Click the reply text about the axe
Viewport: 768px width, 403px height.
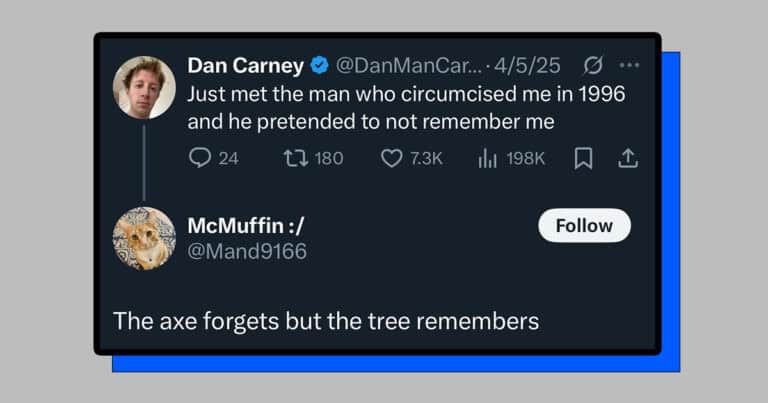click(326, 321)
